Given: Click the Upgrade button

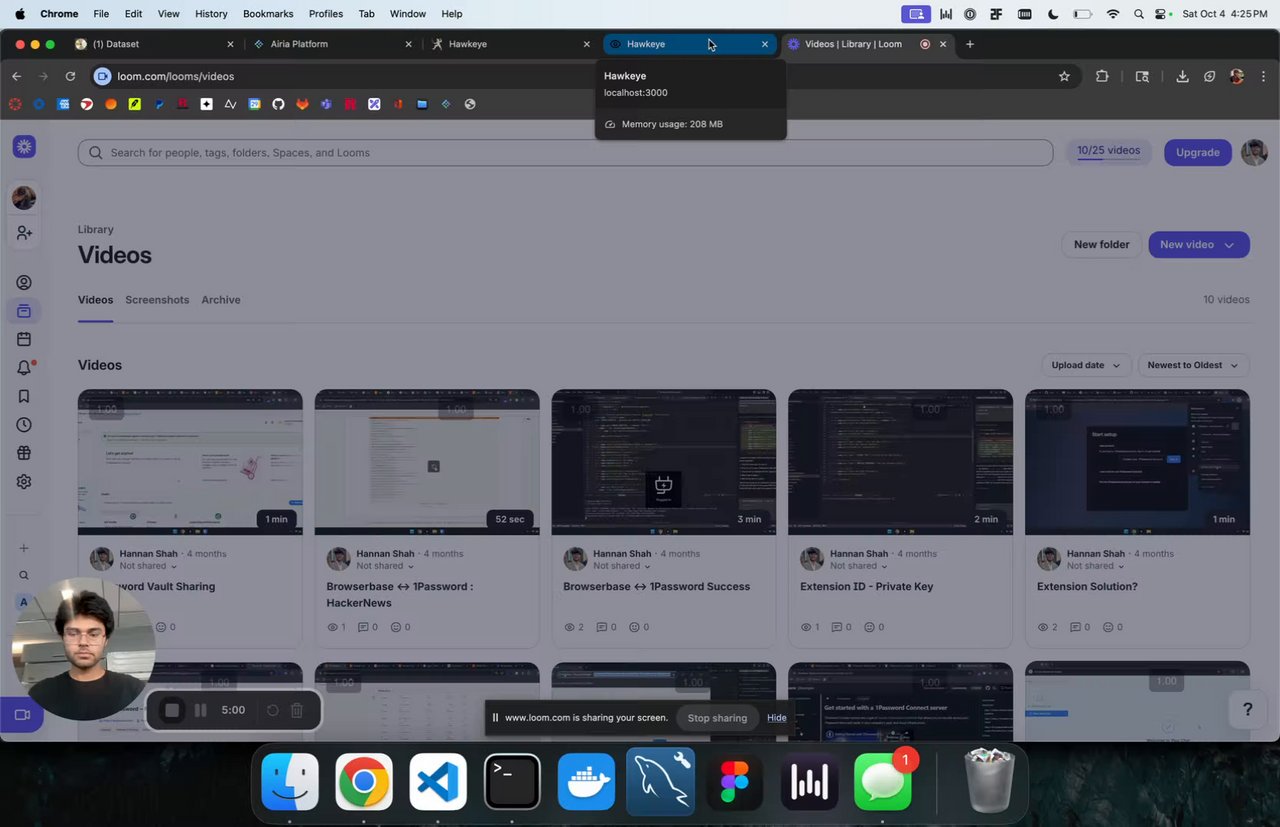Looking at the screenshot, I should pyautogui.click(x=1197, y=152).
